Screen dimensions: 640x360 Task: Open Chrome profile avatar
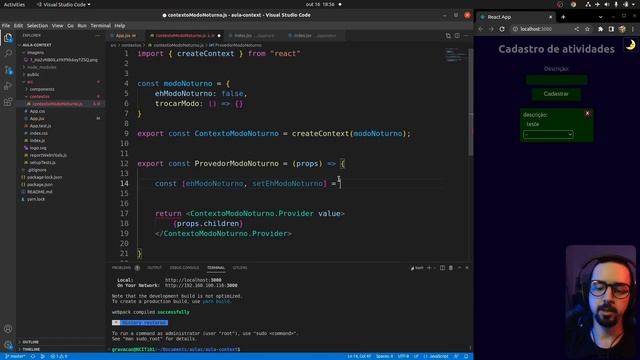(622, 29)
